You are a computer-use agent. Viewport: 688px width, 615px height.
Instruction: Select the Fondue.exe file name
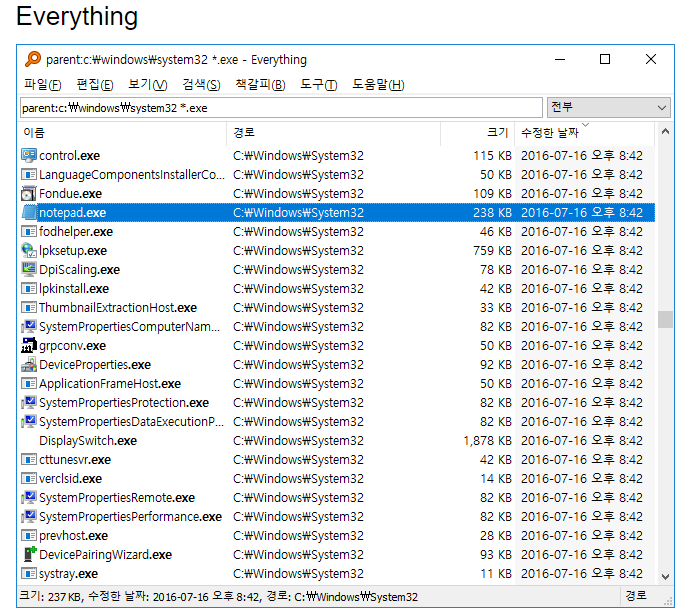tap(70, 193)
